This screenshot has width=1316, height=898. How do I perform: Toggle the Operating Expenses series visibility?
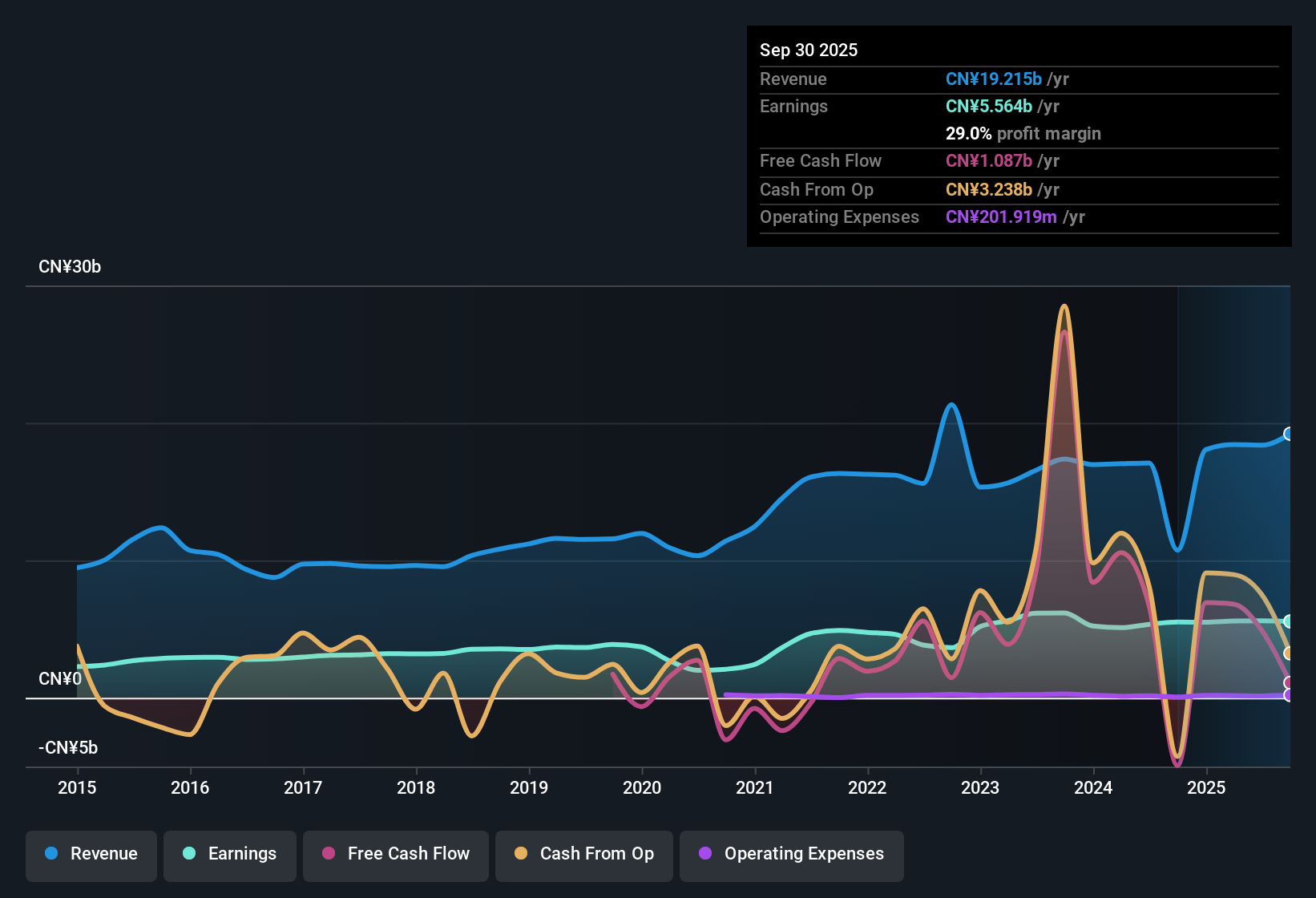pyautogui.click(x=791, y=854)
